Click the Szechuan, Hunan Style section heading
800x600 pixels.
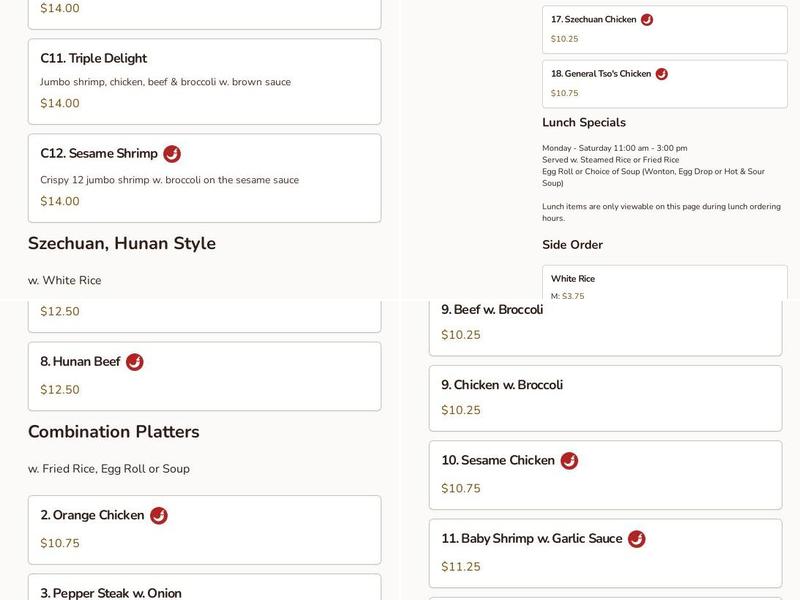pyautogui.click(x=122, y=244)
